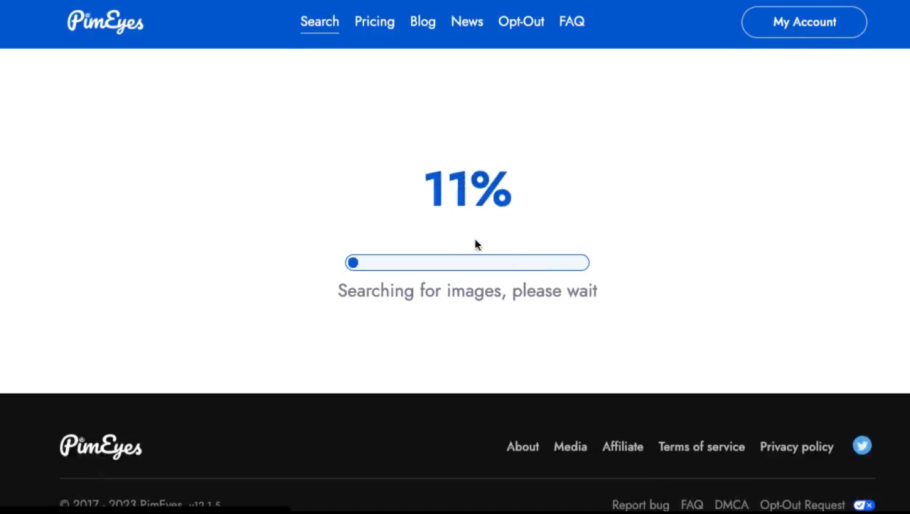
Task: Open the Twitter icon link in the footer
Action: [861, 446]
